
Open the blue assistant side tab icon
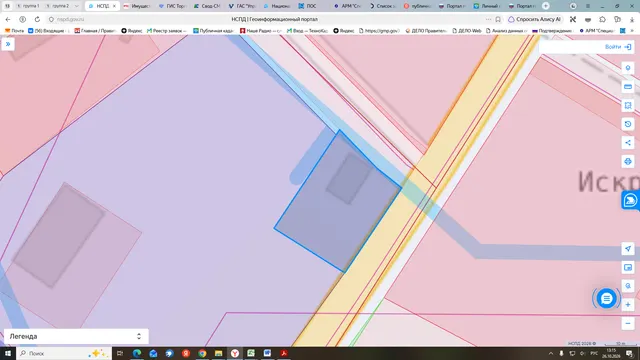point(630,200)
